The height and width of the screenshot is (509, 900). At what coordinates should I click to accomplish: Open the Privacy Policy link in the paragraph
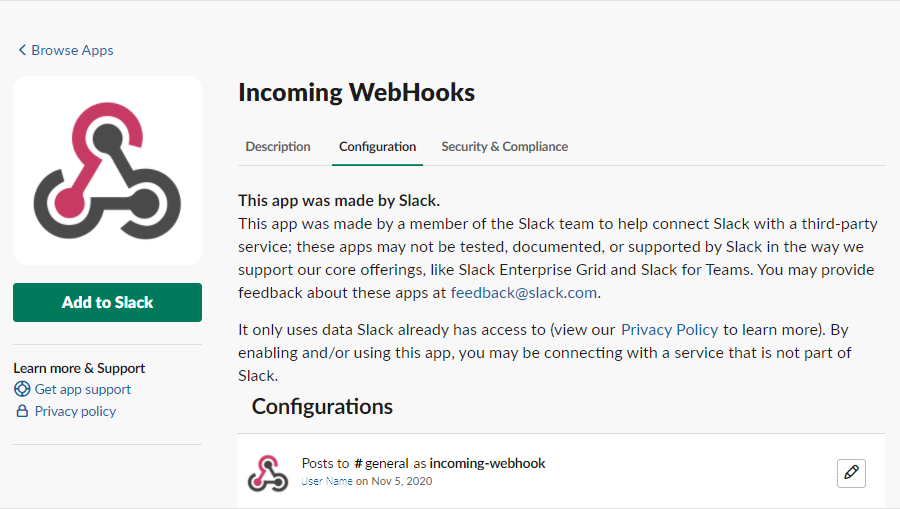tap(669, 329)
